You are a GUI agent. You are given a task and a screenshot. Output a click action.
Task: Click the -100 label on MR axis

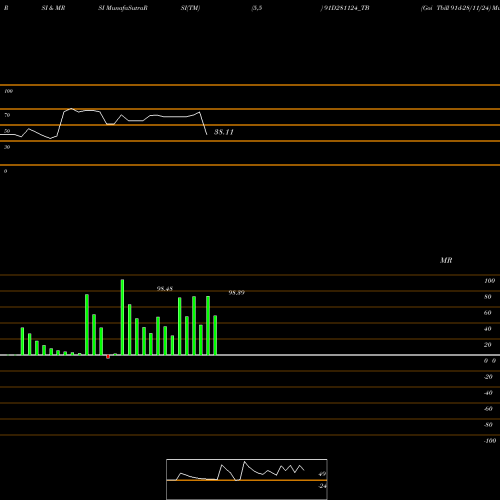(x=490, y=441)
